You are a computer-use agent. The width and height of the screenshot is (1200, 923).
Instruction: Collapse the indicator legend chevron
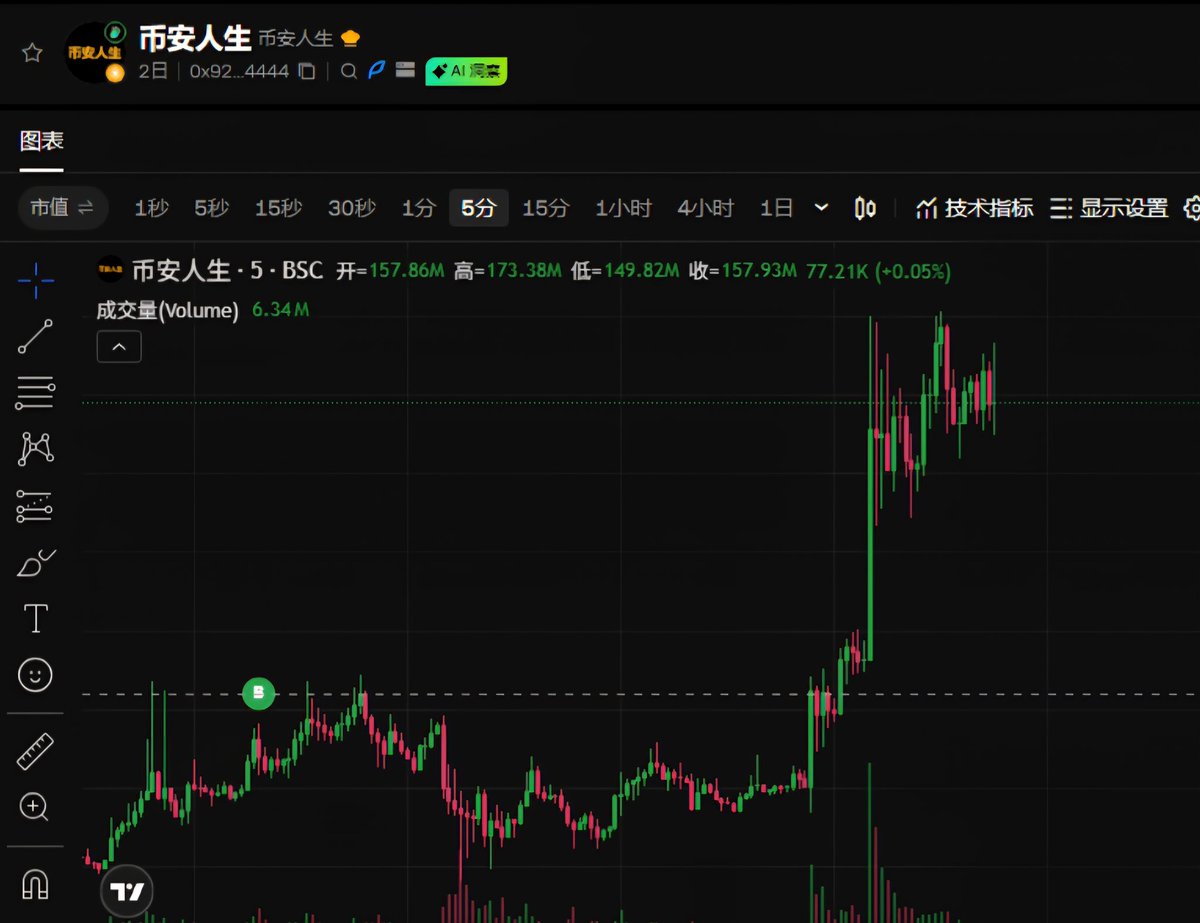point(119,347)
